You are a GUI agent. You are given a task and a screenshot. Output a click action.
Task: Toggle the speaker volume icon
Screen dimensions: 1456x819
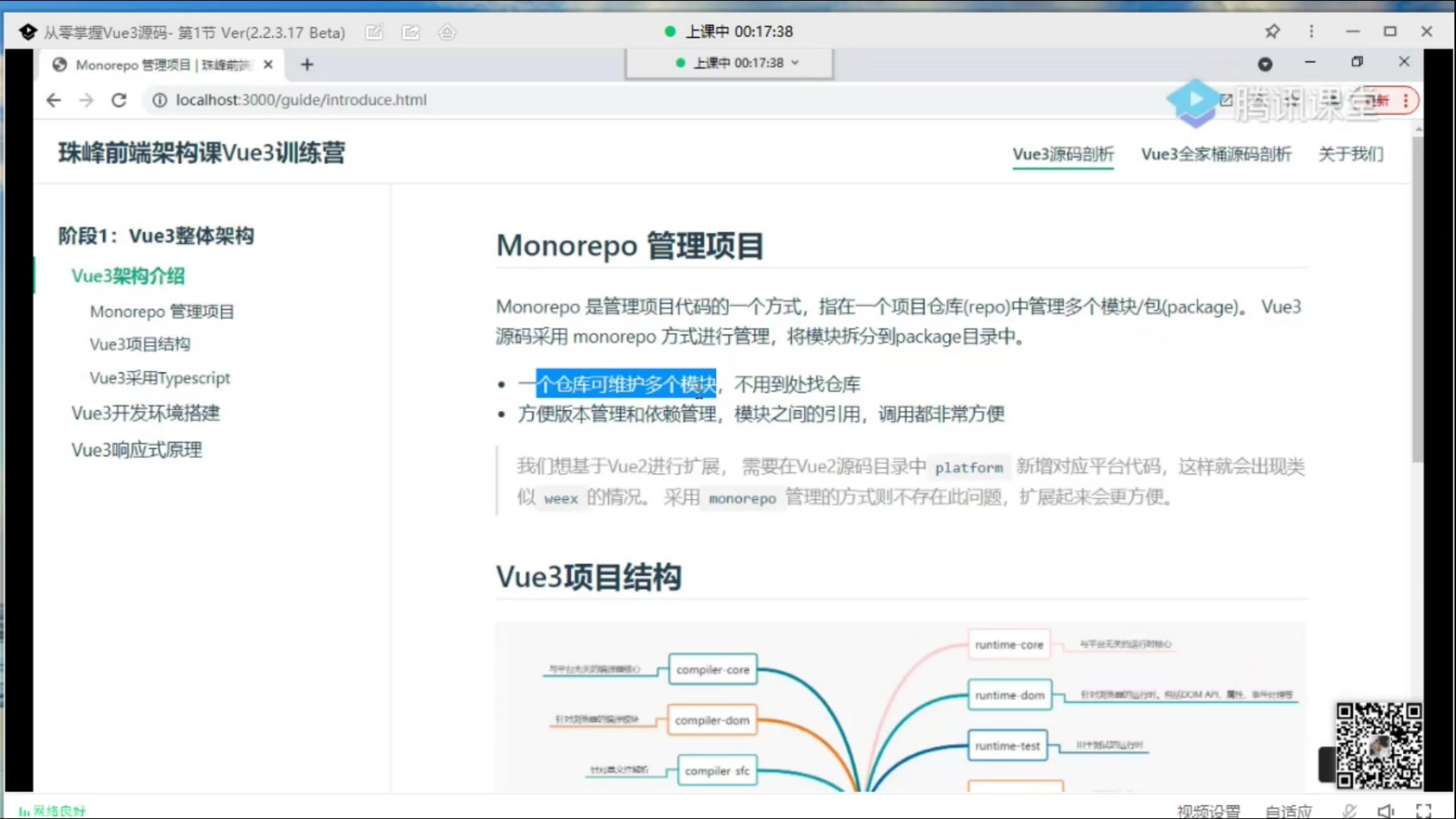1386,811
